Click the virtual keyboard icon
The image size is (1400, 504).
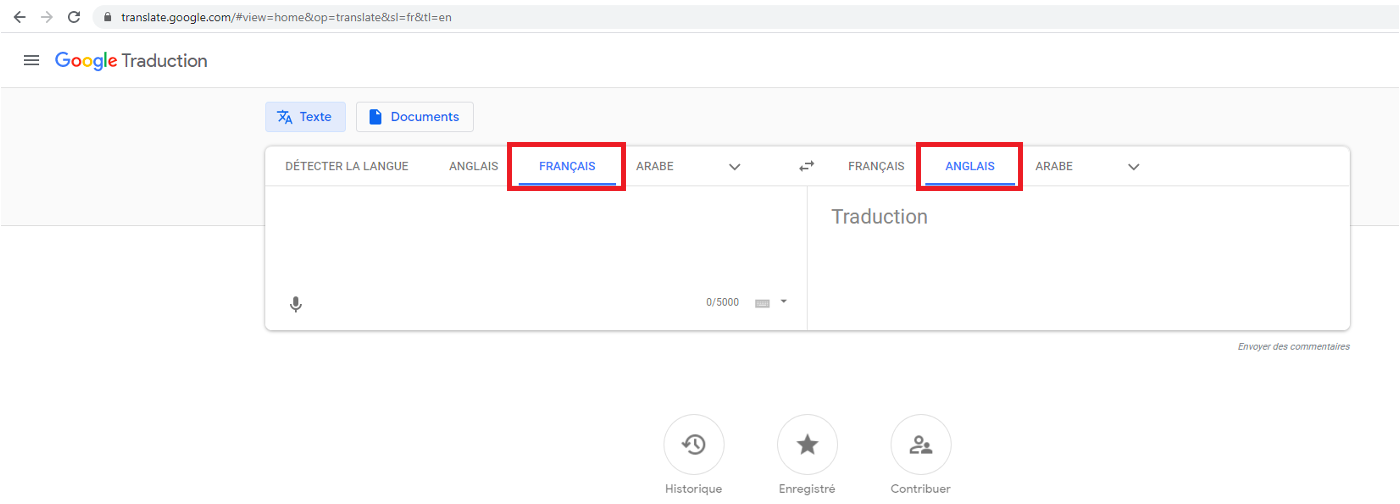[762, 303]
